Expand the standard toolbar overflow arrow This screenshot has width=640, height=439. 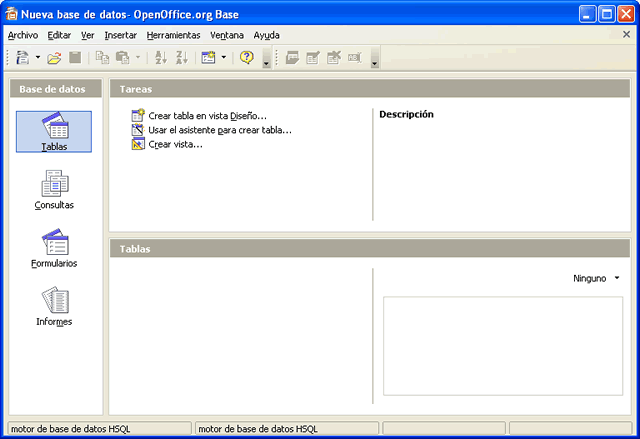(267, 58)
